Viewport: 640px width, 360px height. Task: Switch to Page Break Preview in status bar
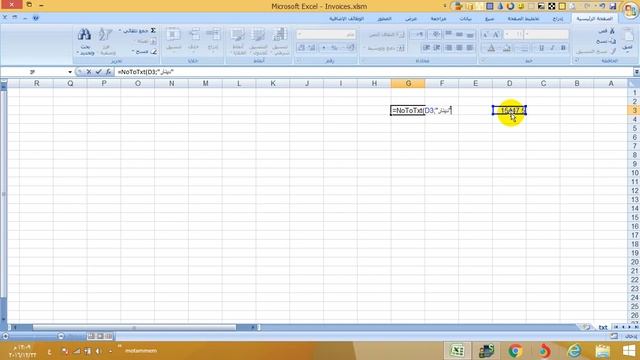[x=91, y=336]
